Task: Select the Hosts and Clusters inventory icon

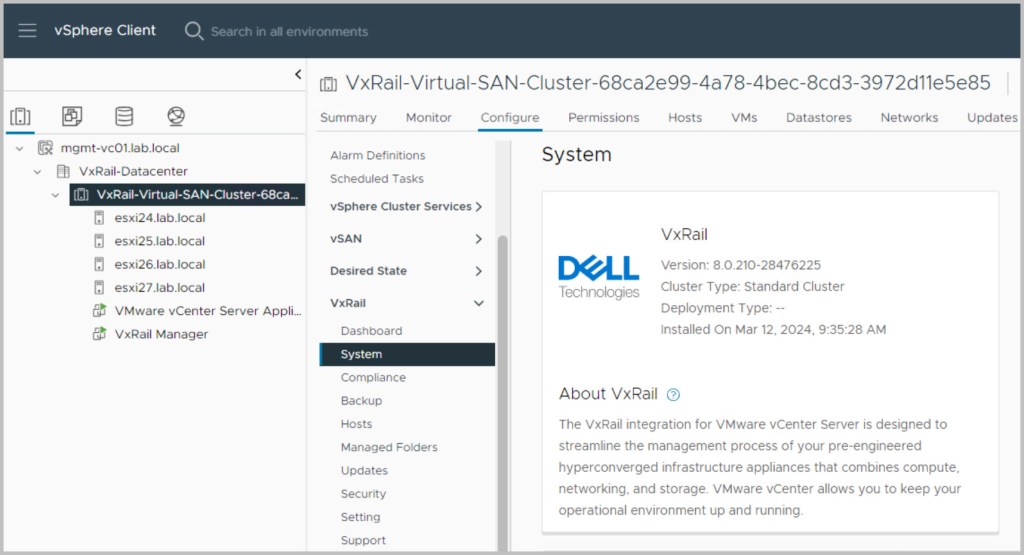Action: point(20,116)
